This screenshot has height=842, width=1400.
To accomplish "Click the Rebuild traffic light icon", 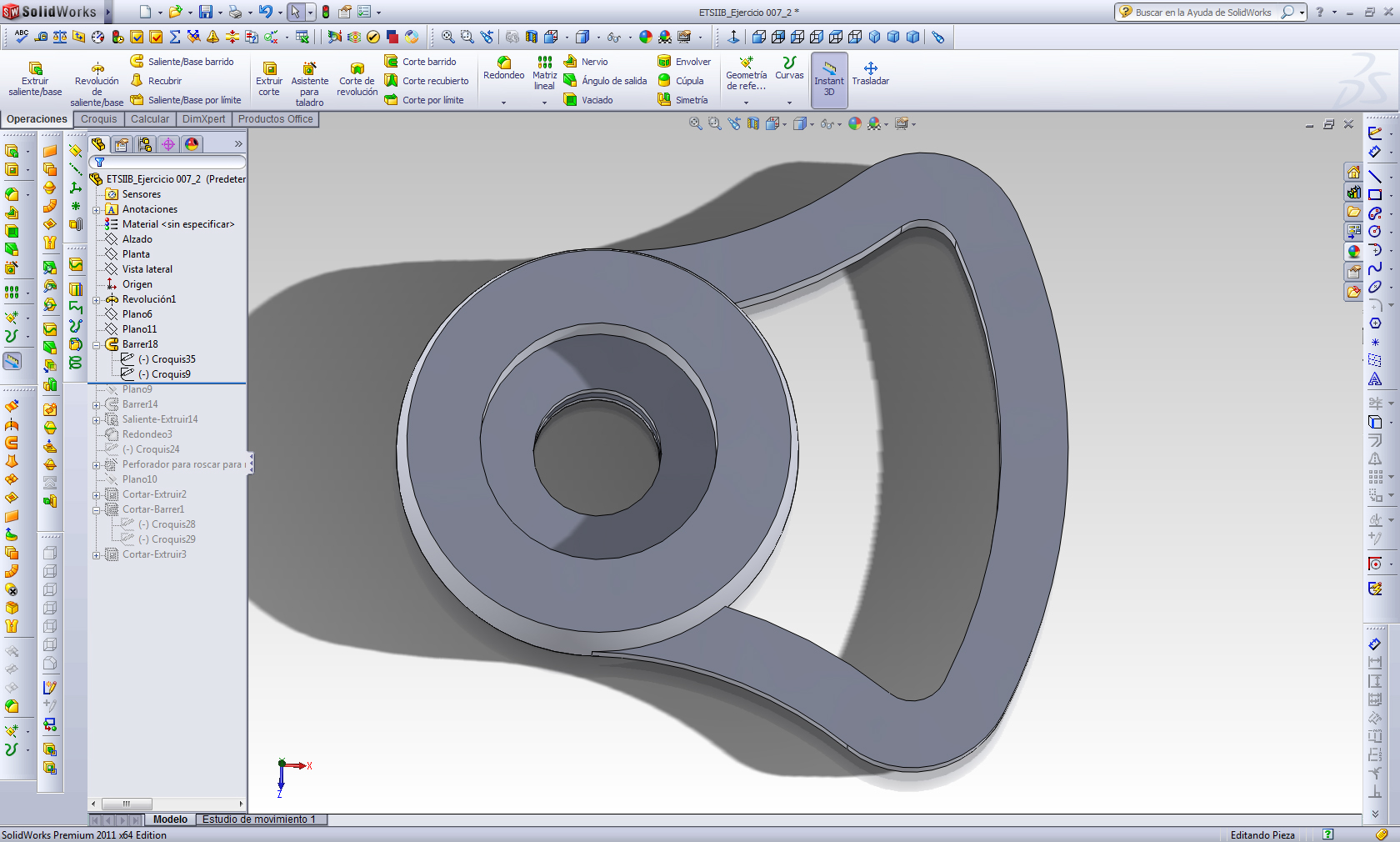I will tap(326, 12).
